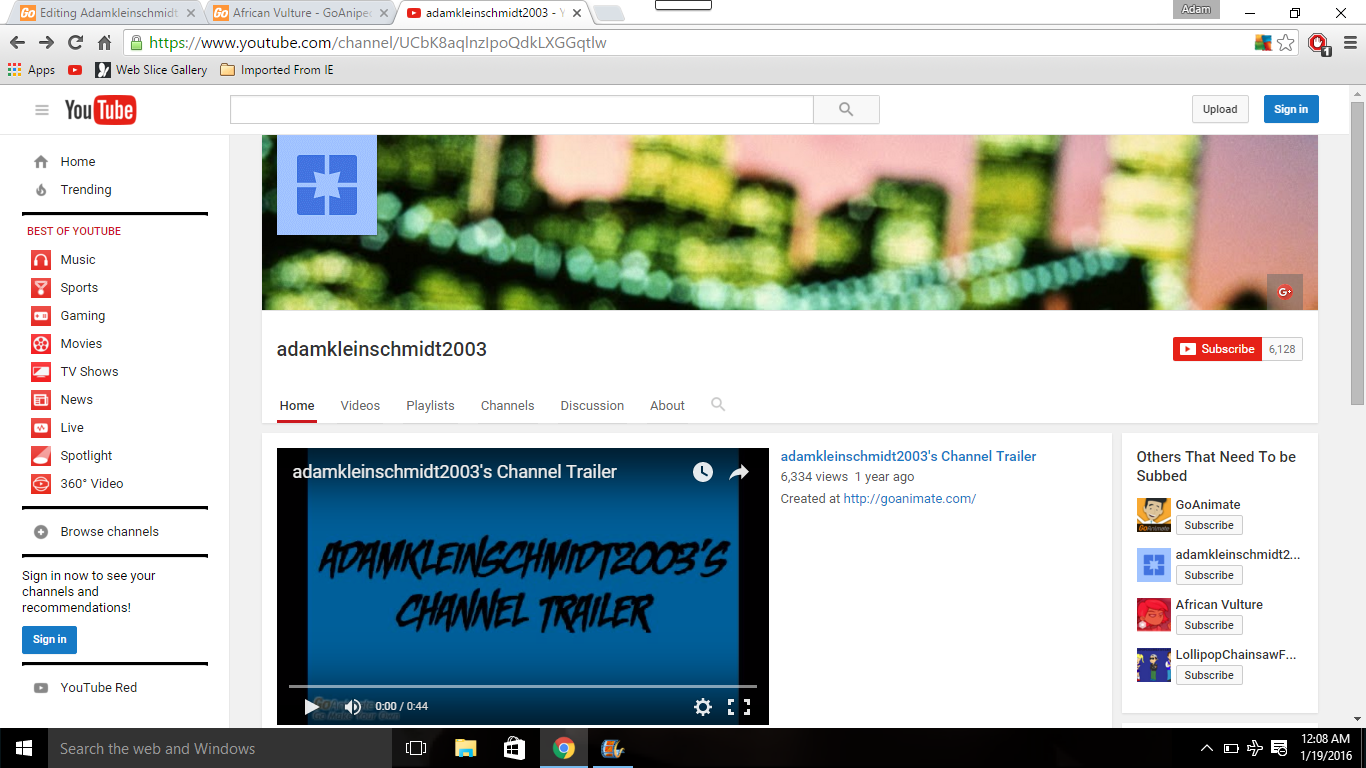The width and height of the screenshot is (1366, 768).
Task: Switch to the Editing Adamkleinschmidt browser tab
Action: [x=104, y=13]
